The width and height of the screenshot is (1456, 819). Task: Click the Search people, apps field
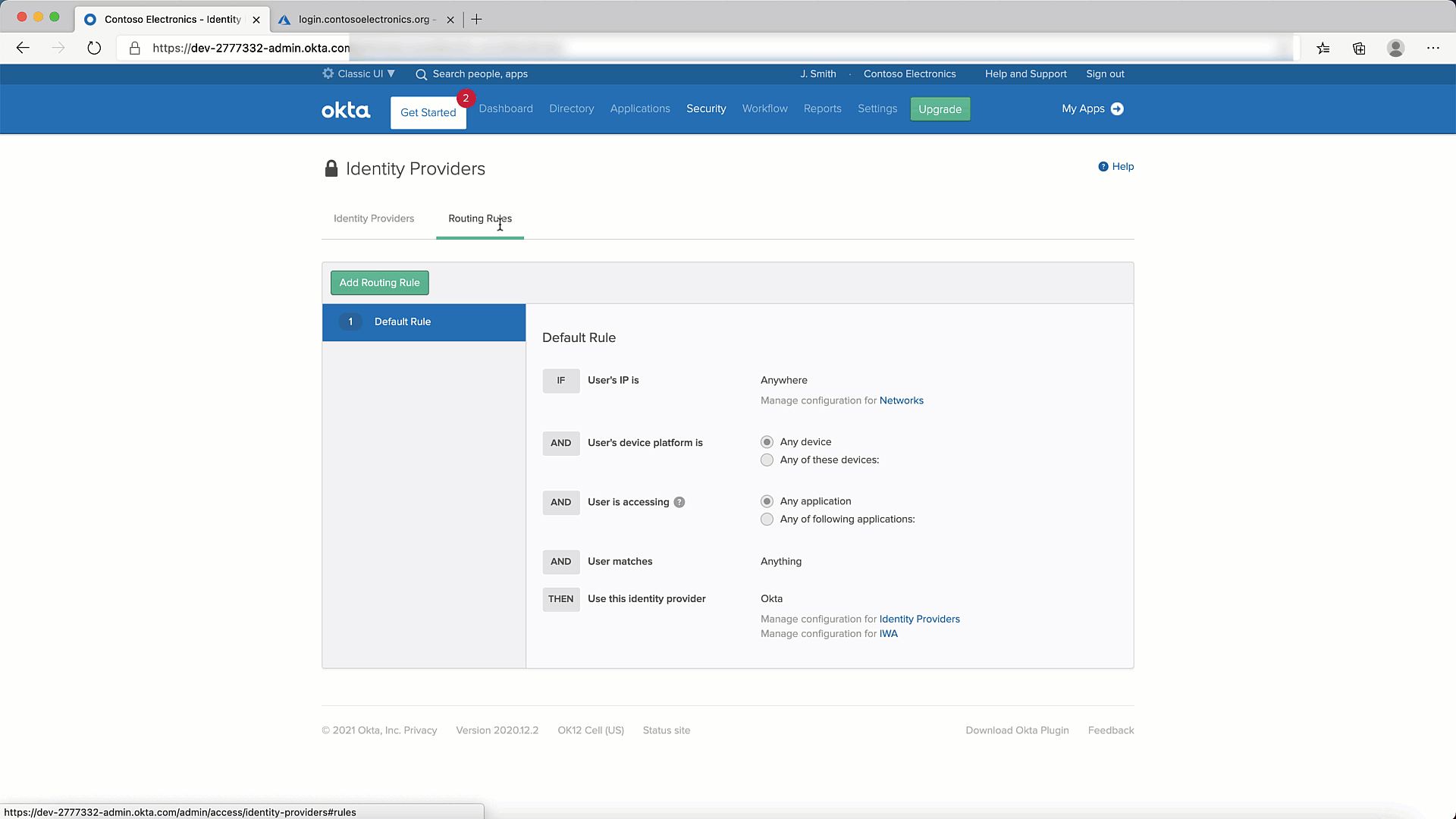tap(480, 74)
